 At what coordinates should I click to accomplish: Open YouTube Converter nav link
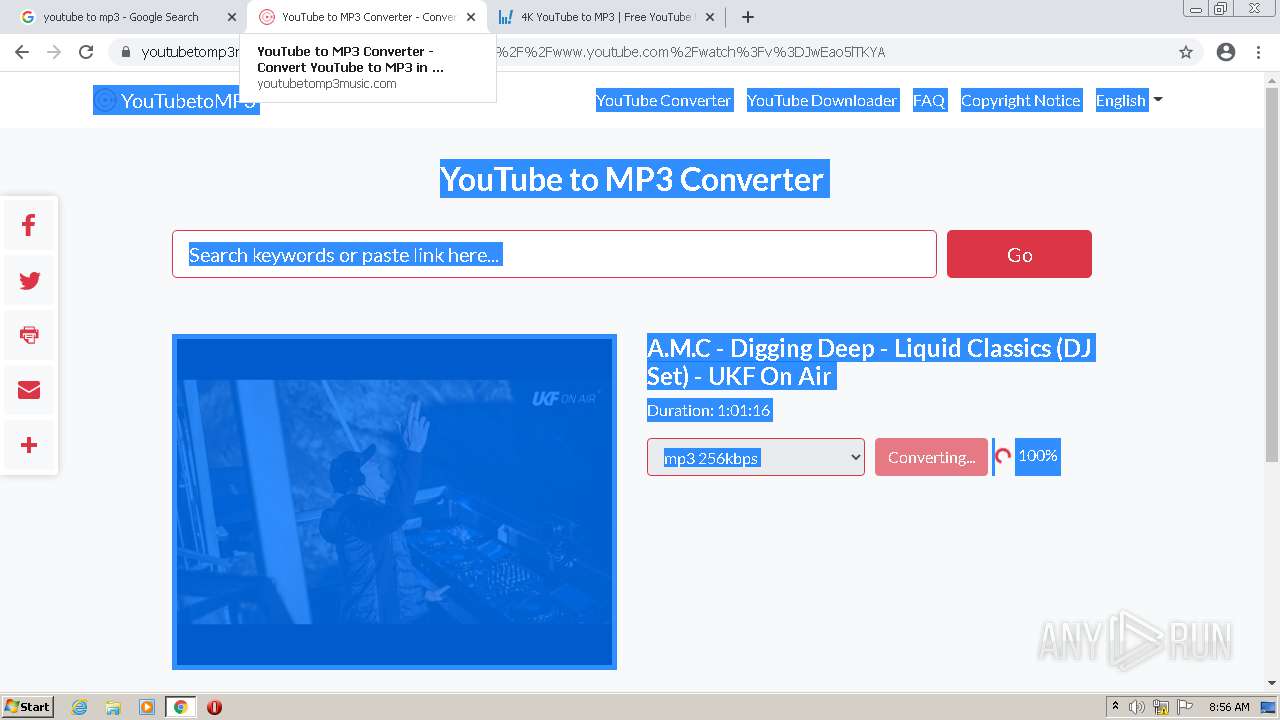(664, 100)
